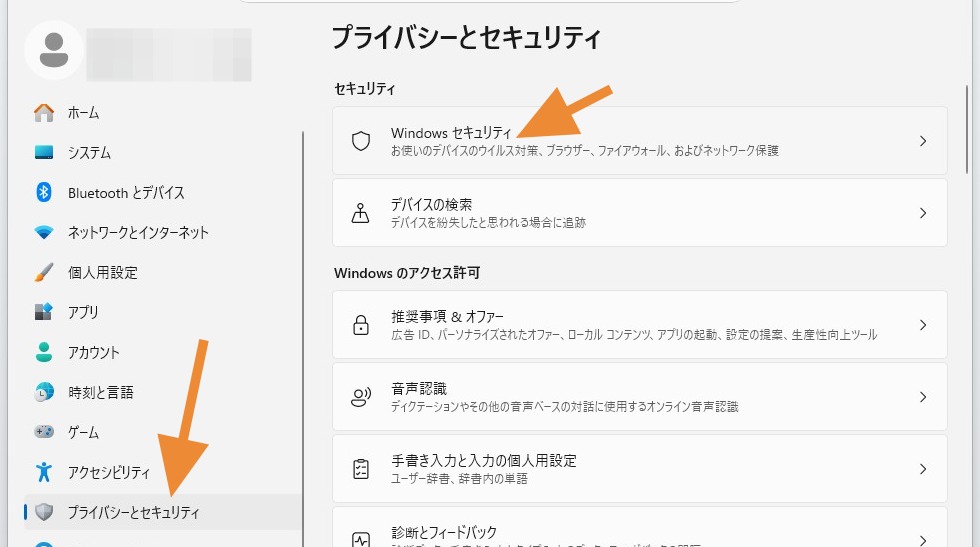Click the Gaming controller icon
980x547 pixels.
[x=44, y=432]
